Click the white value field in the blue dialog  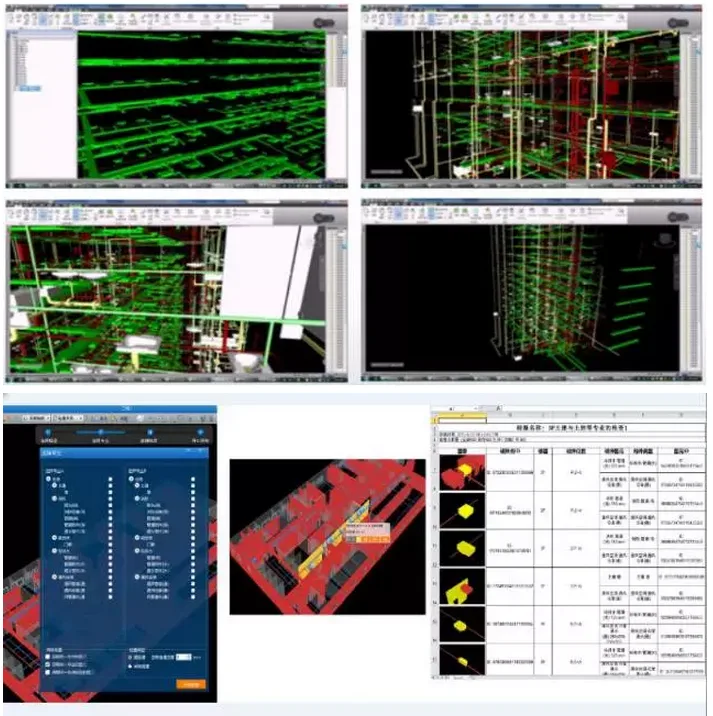pos(184,657)
